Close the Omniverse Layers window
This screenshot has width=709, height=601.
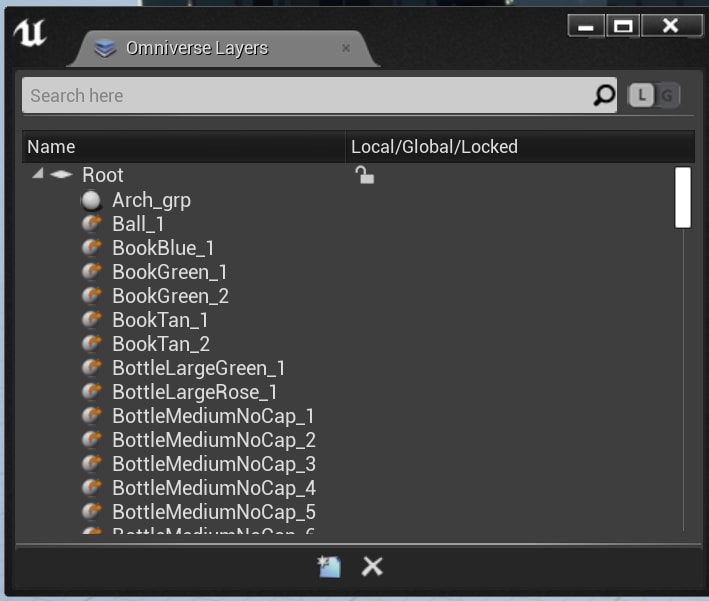pyautogui.click(x=671, y=26)
